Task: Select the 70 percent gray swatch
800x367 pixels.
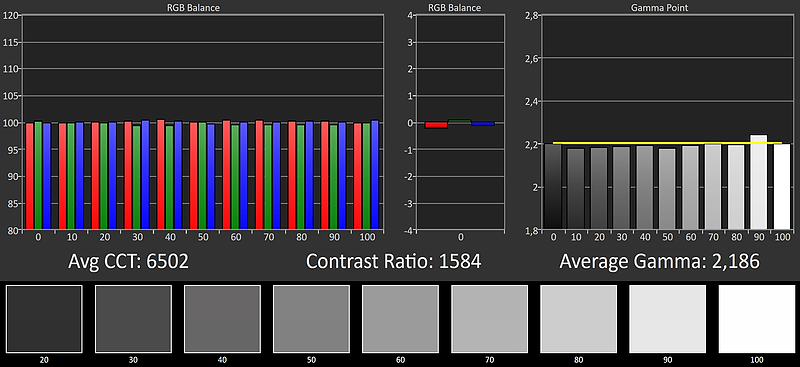Action: click(489, 319)
